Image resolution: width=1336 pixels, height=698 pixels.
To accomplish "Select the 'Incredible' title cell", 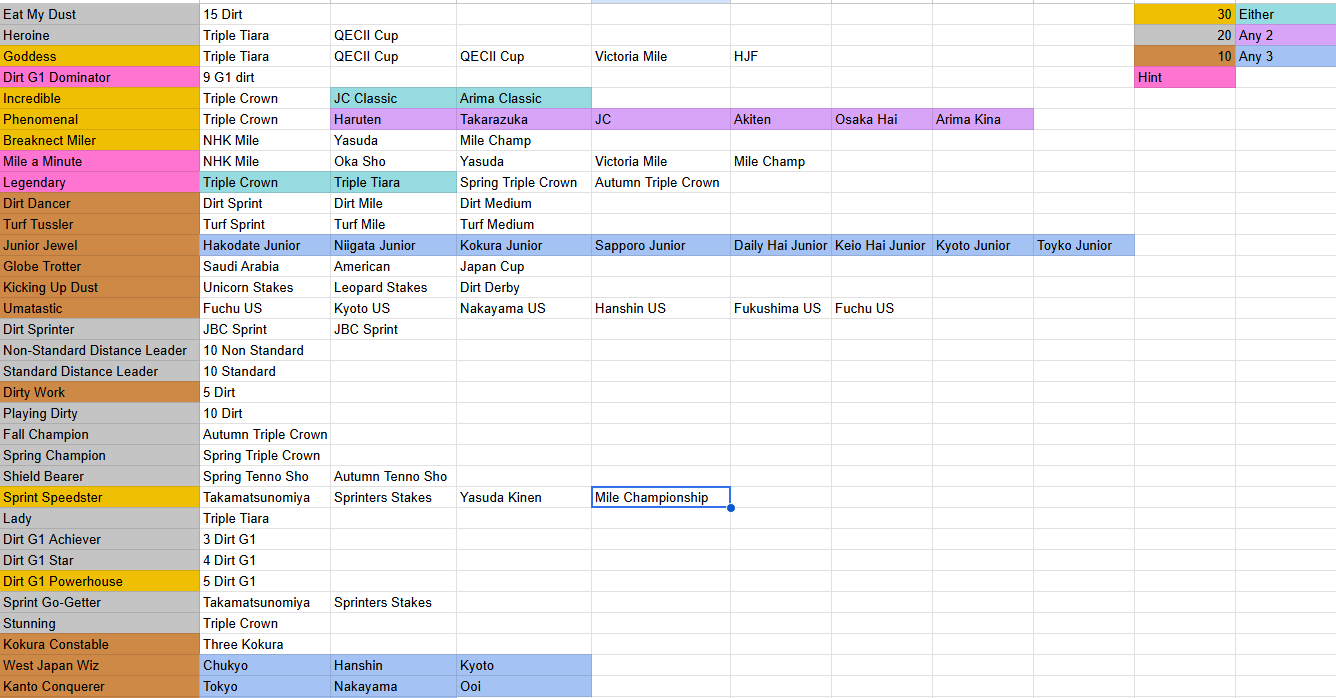I will pyautogui.click(x=100, y=98).
